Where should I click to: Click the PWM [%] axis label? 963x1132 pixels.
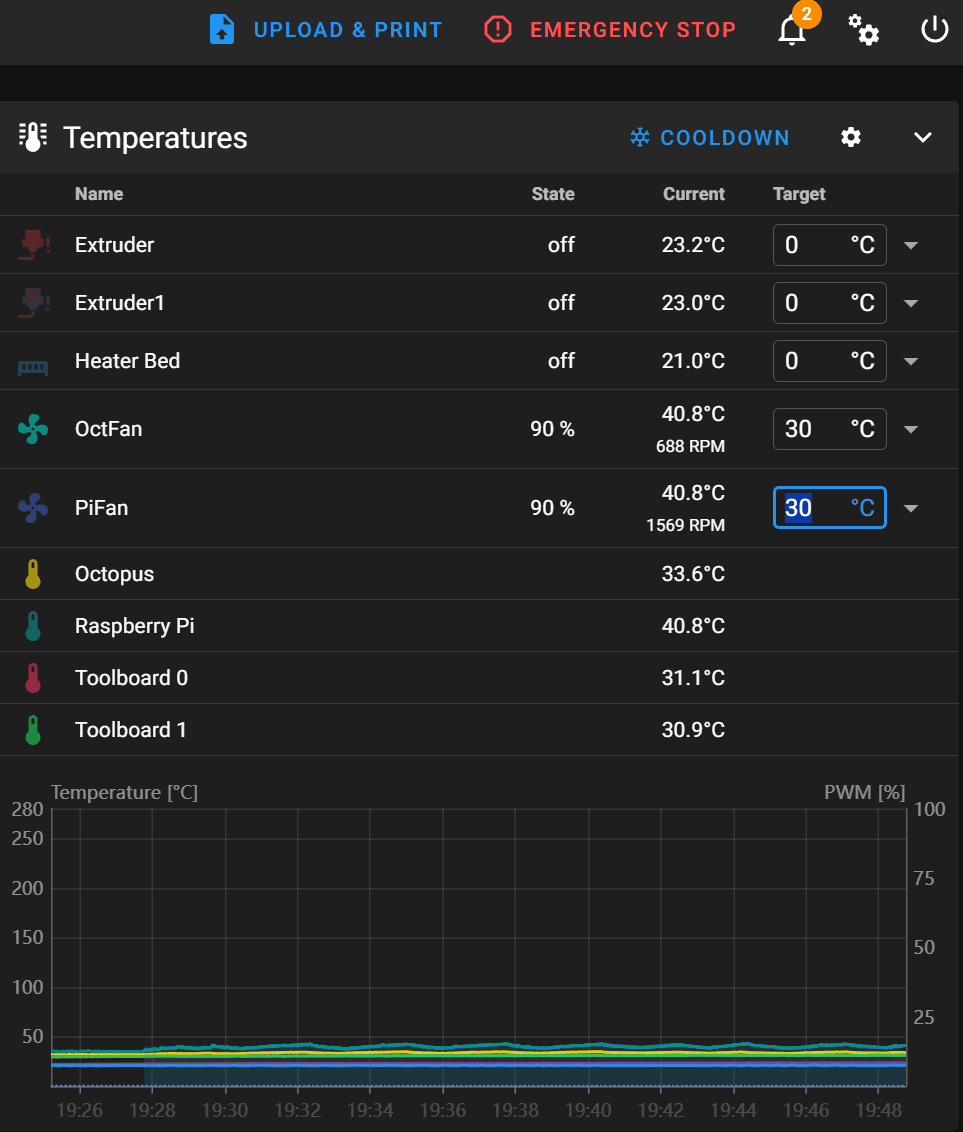coord(865,793)
